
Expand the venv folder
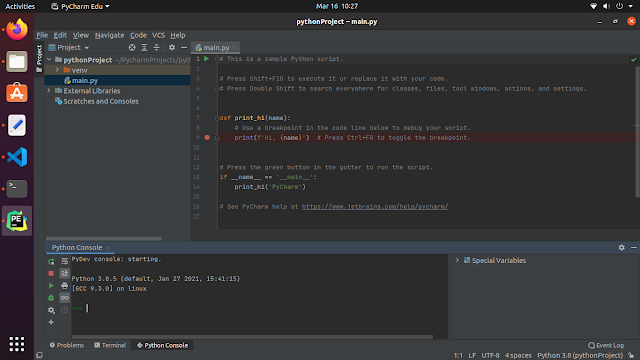(57, 70)
